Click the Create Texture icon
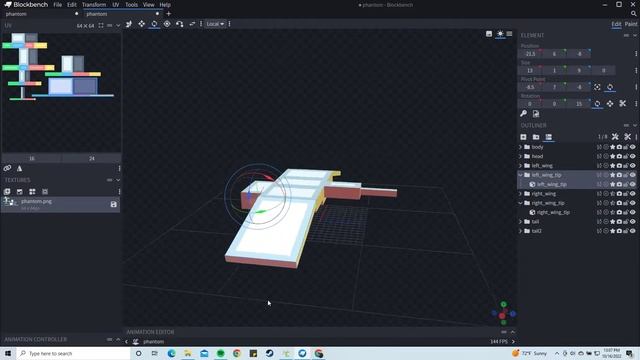640x360 pixels. pyautogui.click(x=20, y=191)
